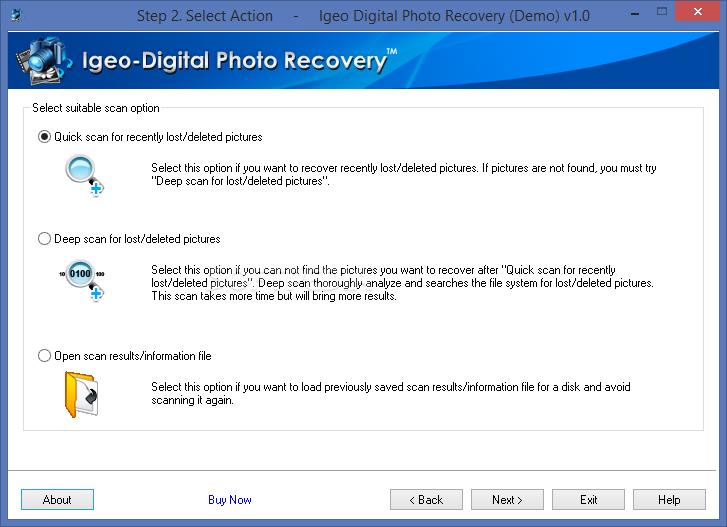Click the Deep scan 0100 magnifier icon
Screen dimensions: 727x527
82,280
